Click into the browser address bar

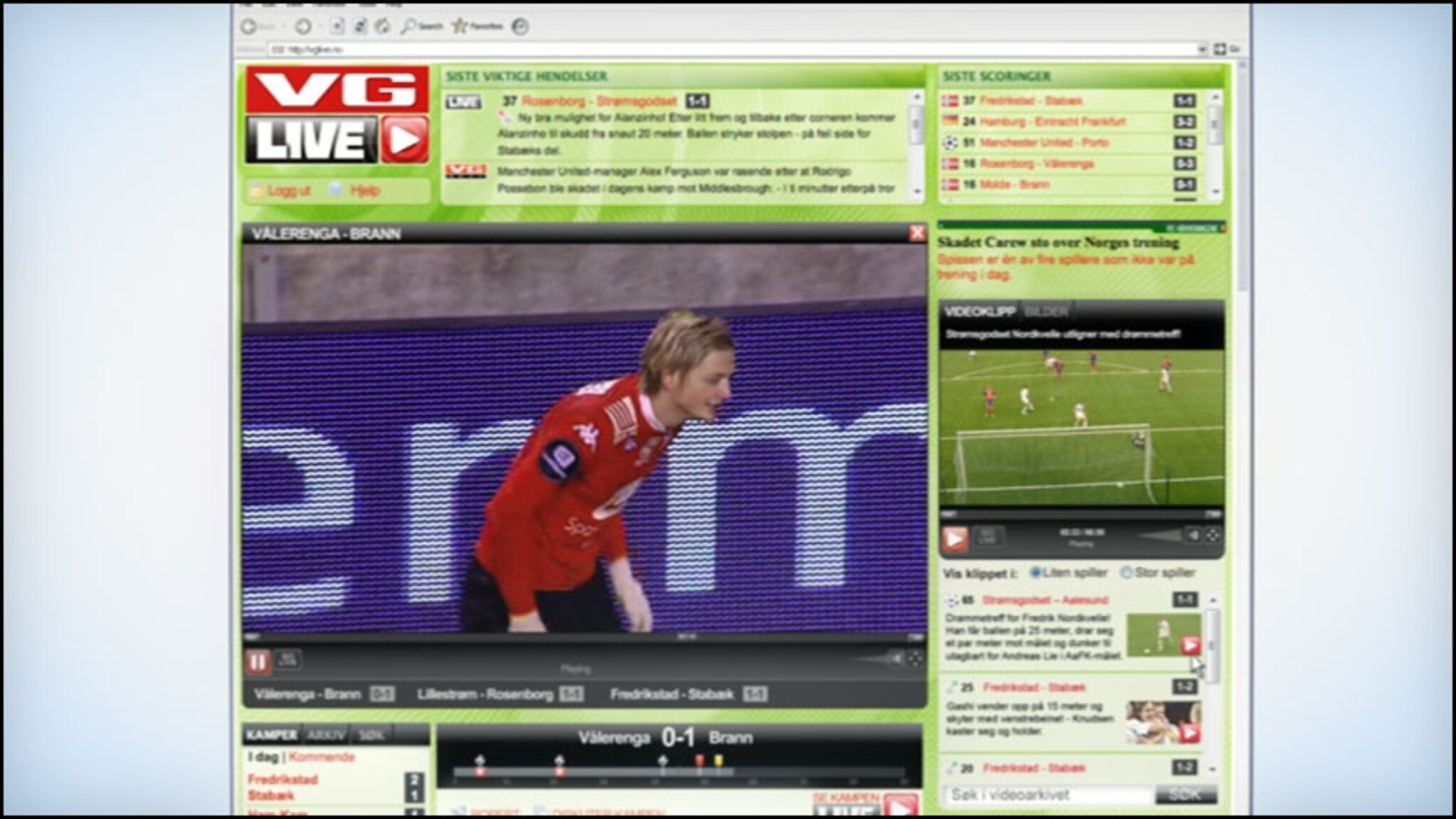tap(734, 50)
